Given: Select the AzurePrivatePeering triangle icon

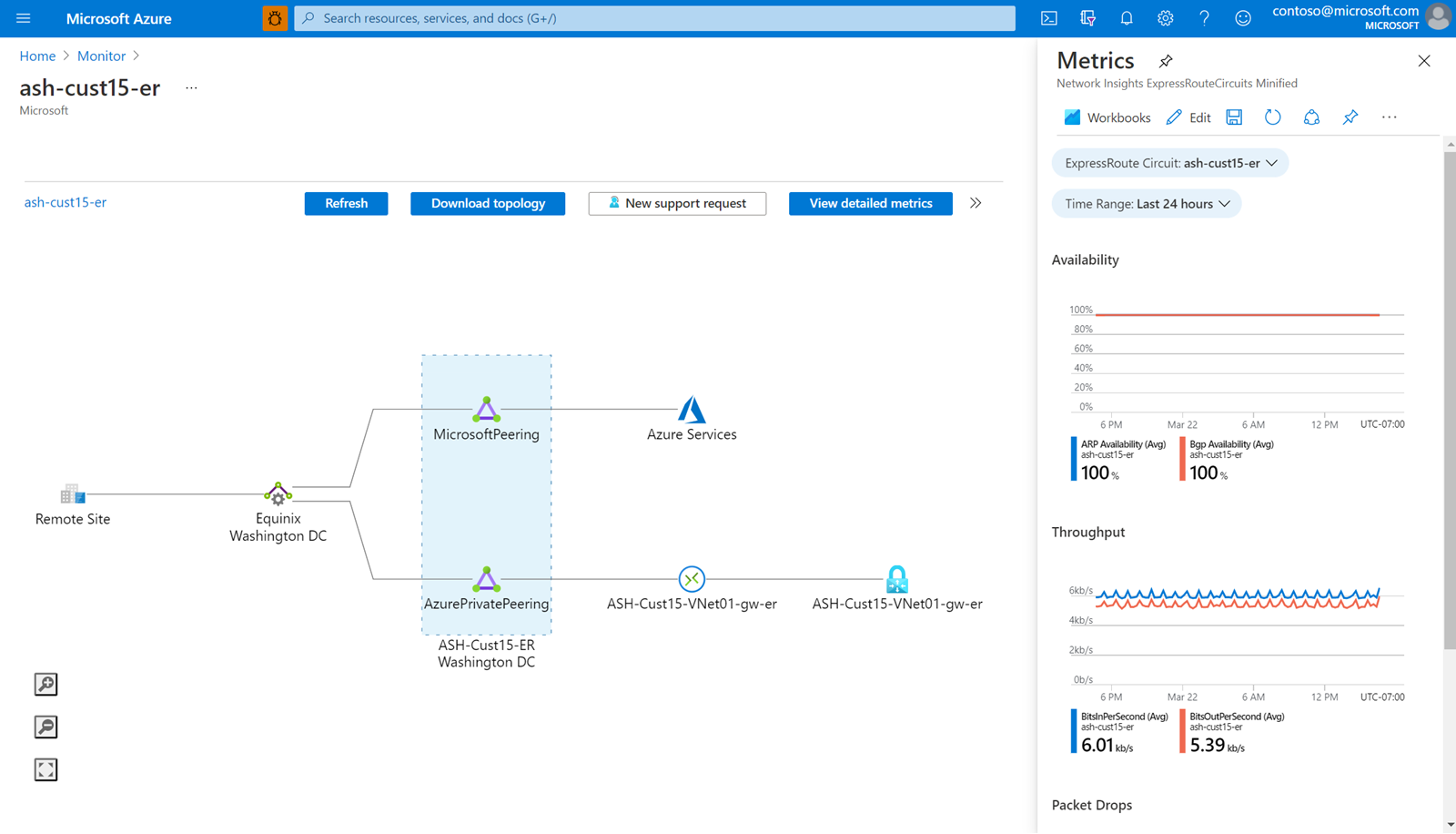Looking at the screenshot, I should (487, 579).
